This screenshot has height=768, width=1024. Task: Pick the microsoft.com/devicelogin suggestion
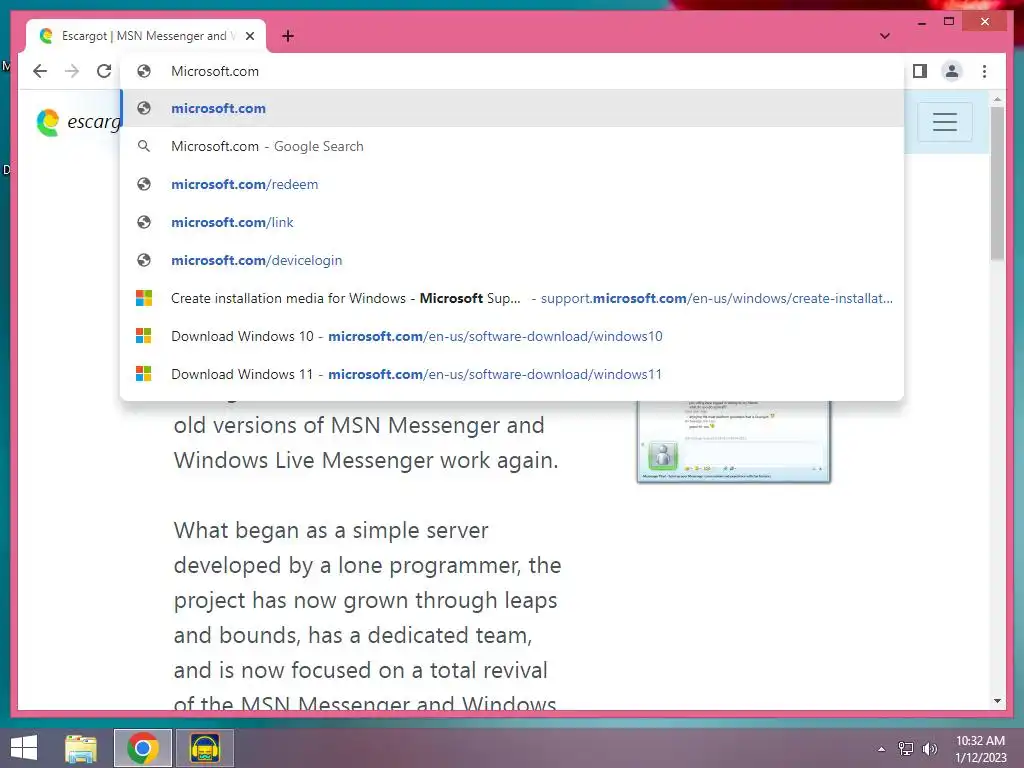click(513, 260)
